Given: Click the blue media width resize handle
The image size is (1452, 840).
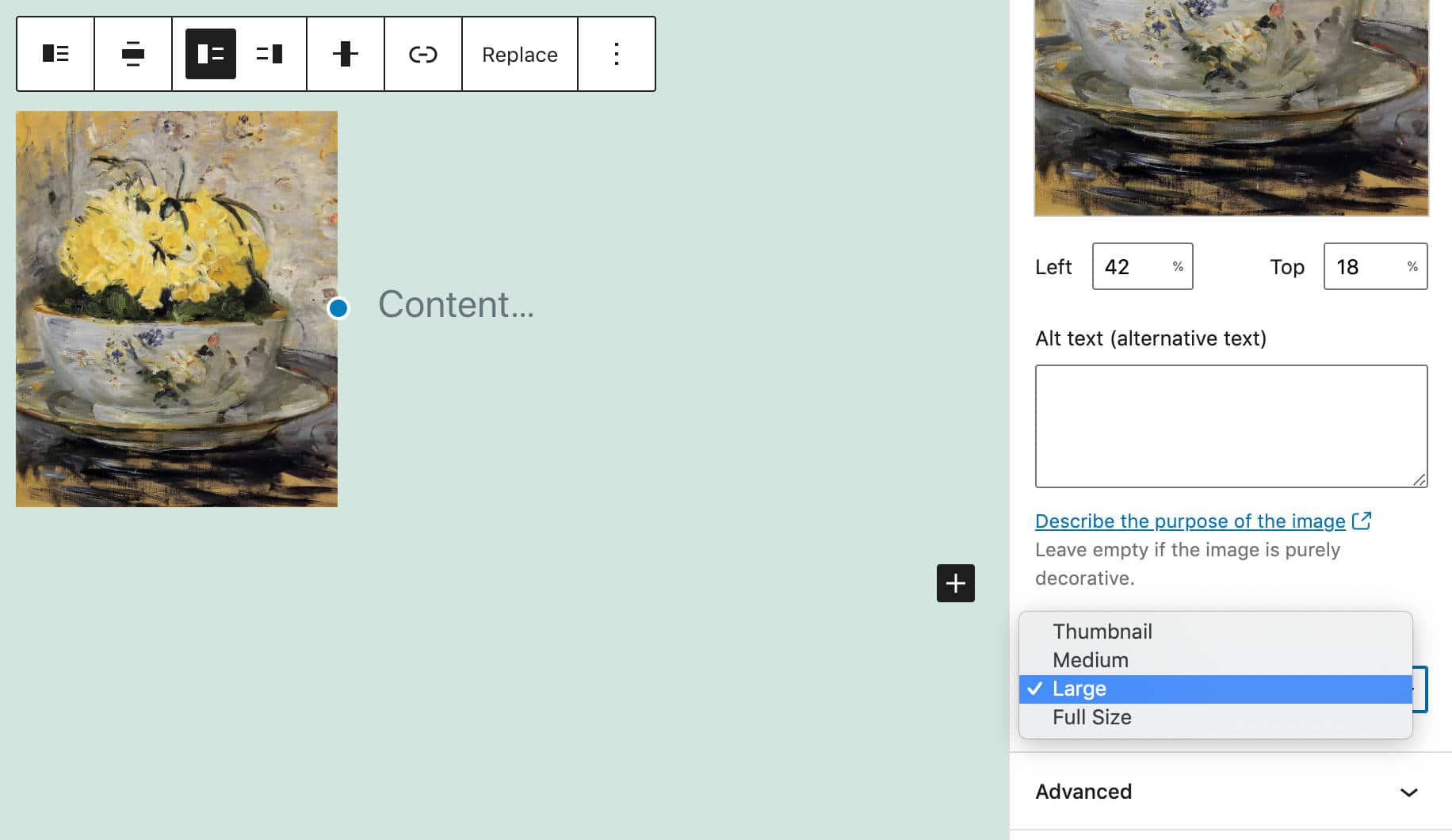Looking at the screenshot, I should tap(338, 308).
